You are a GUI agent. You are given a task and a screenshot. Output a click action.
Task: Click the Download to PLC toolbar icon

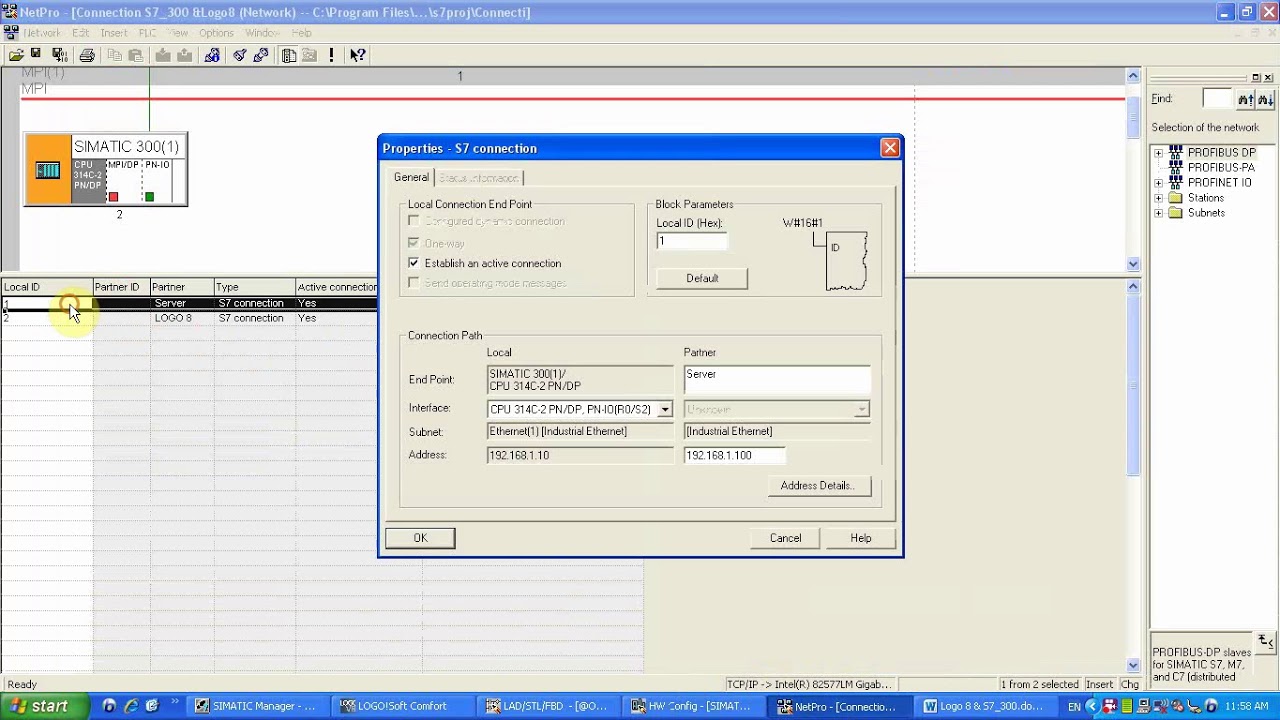pyautogui.click(x=163, y=55)
